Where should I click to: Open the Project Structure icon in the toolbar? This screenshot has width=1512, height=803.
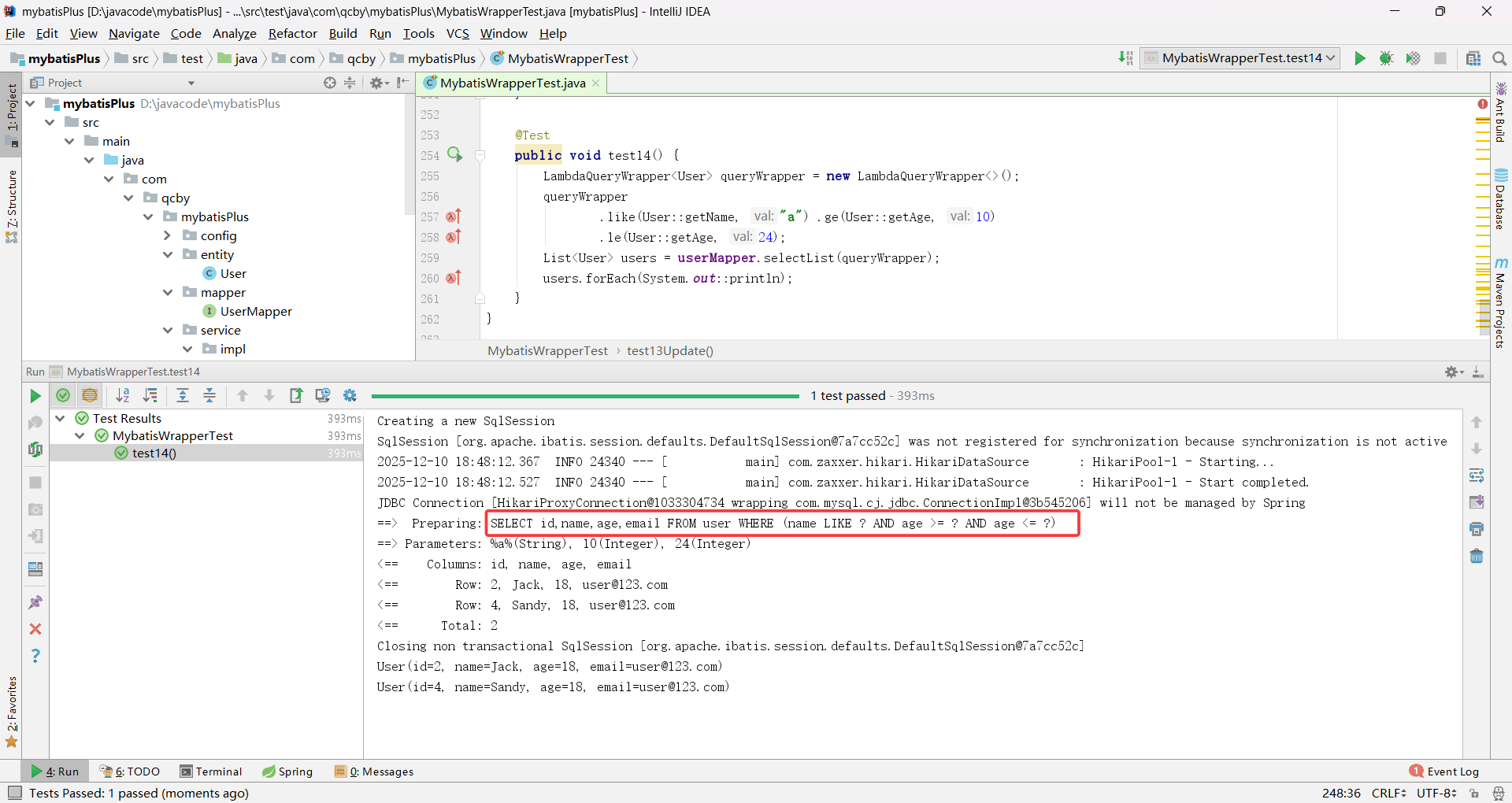[1473, 58]
